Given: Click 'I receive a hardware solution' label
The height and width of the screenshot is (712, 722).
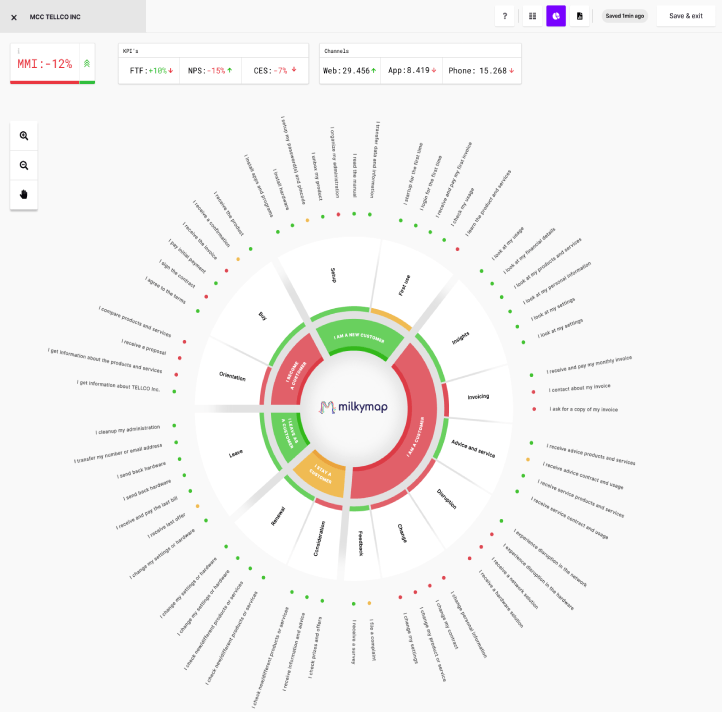Looking at the screenshot, I should click(501, 599).
